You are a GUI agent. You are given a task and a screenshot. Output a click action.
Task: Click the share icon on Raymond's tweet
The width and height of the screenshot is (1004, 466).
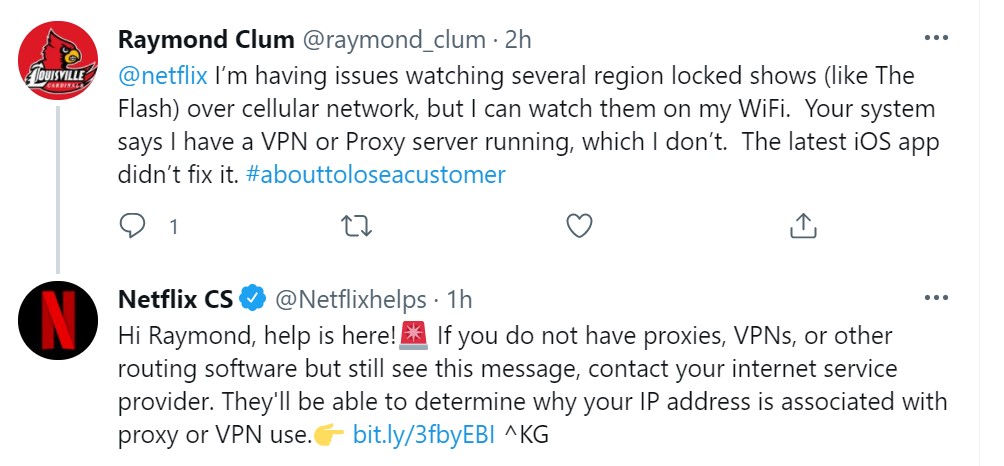tap(803, 226)
